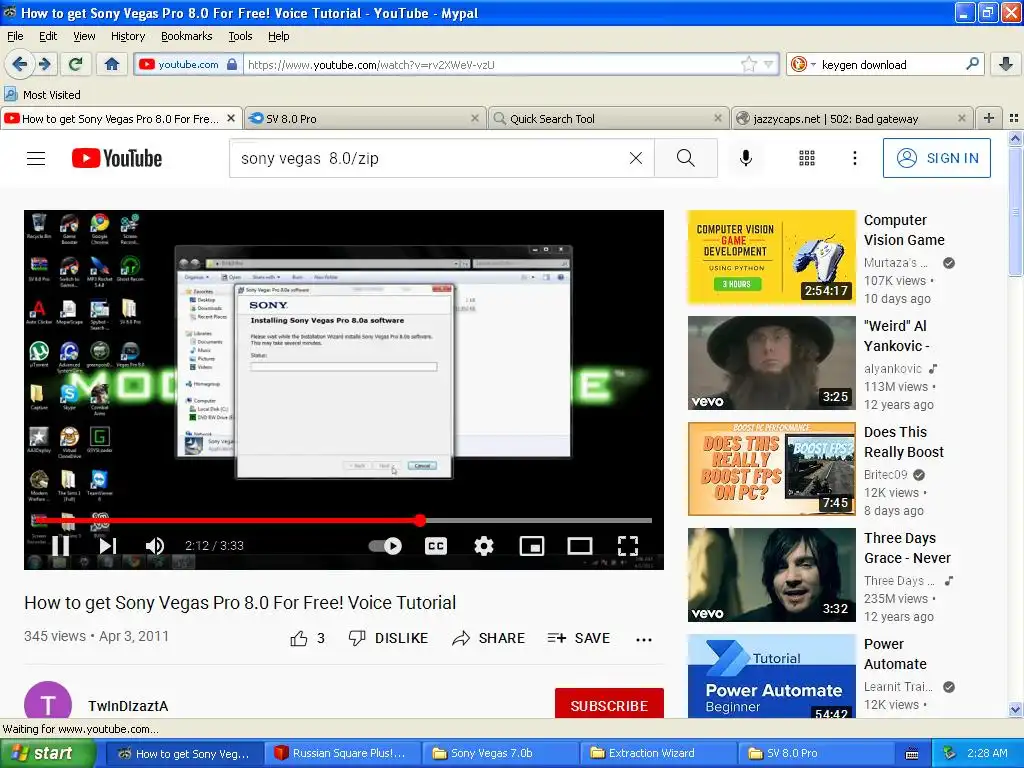Switch to jazzycaps.net Bad gateway tab
Image resolution: width=1024 pixels, height=768 pixels.
(852, 118)
